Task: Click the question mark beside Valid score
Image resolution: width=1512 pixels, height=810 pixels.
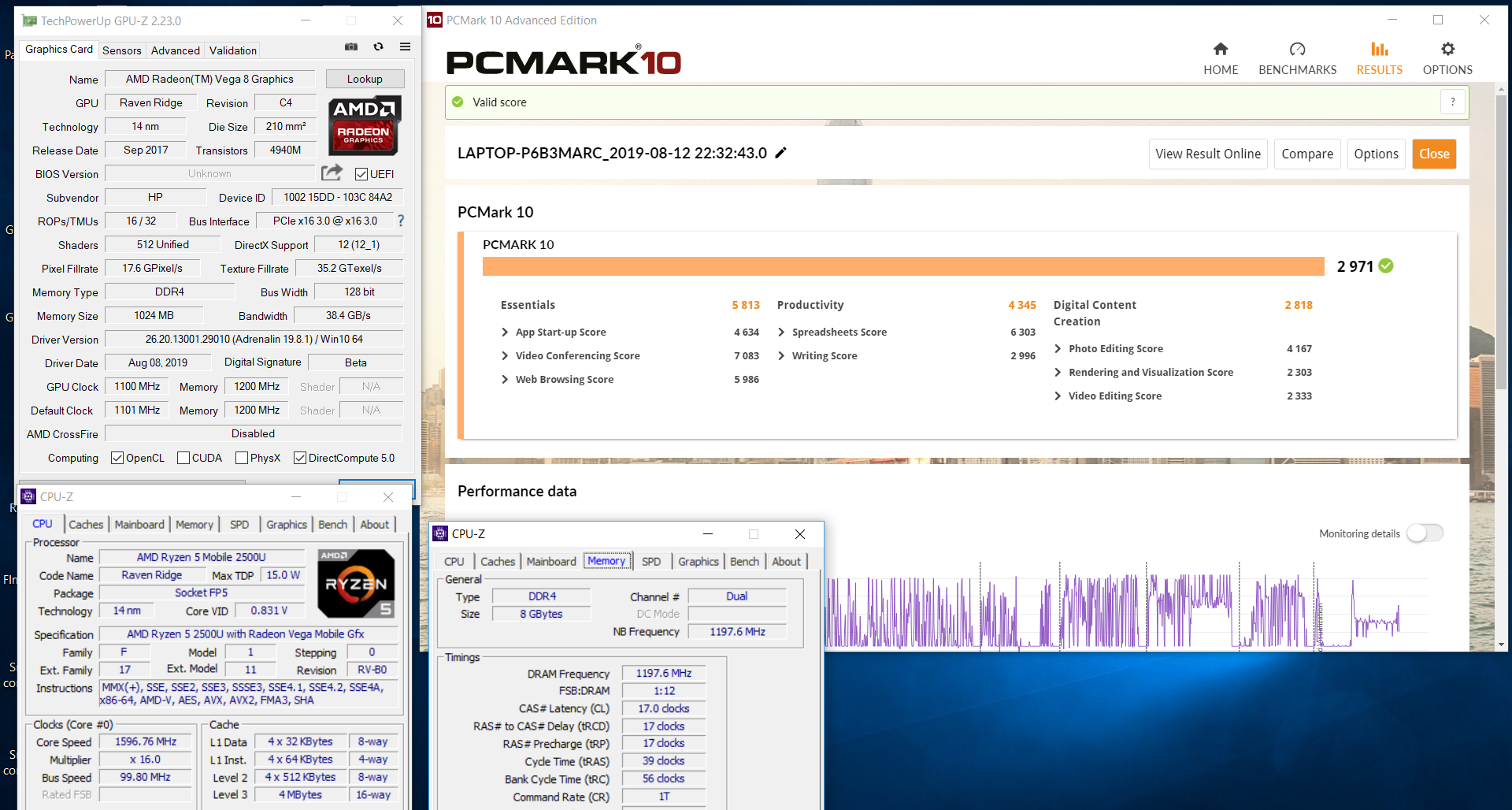Action: [x=1453, y=102]
